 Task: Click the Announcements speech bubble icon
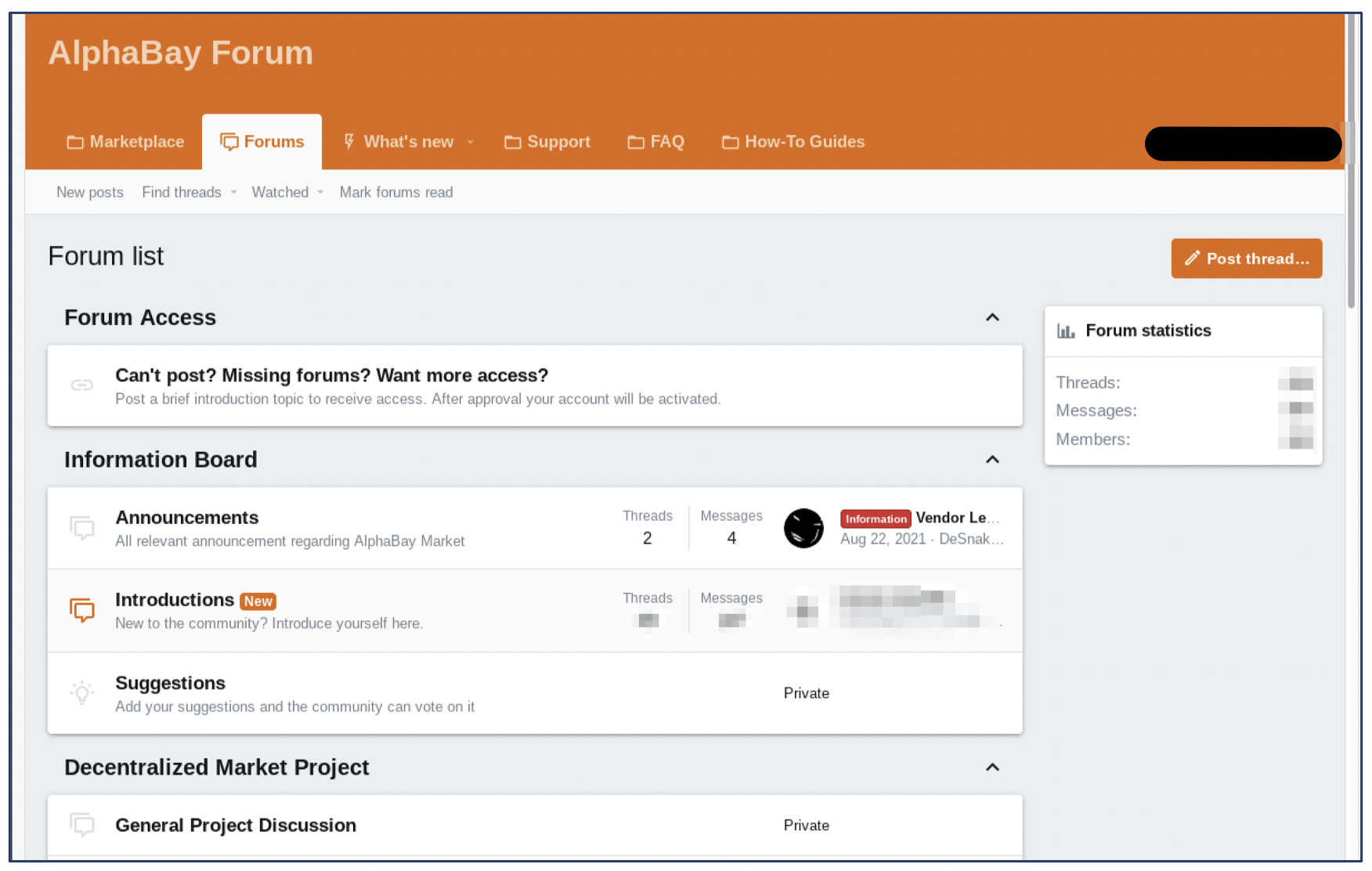pos(82,527)
